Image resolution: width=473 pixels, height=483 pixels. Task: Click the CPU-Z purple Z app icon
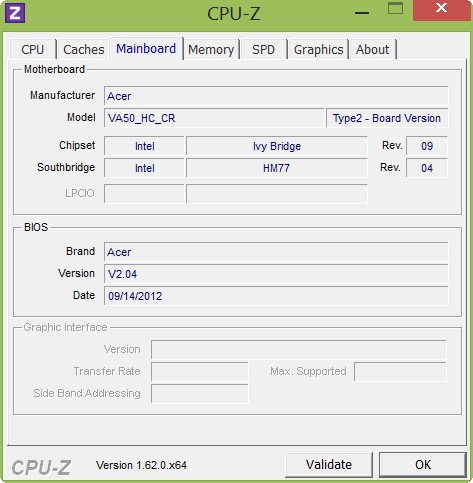[x=15, y=13]
